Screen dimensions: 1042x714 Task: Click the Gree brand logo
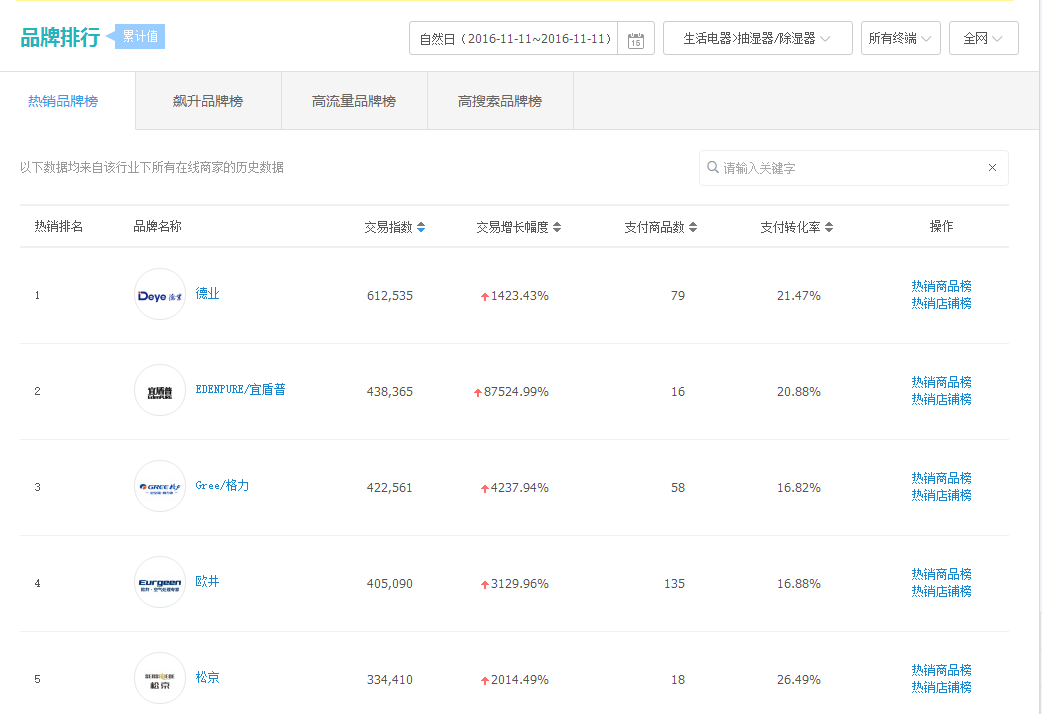click(x=160, y=487)
